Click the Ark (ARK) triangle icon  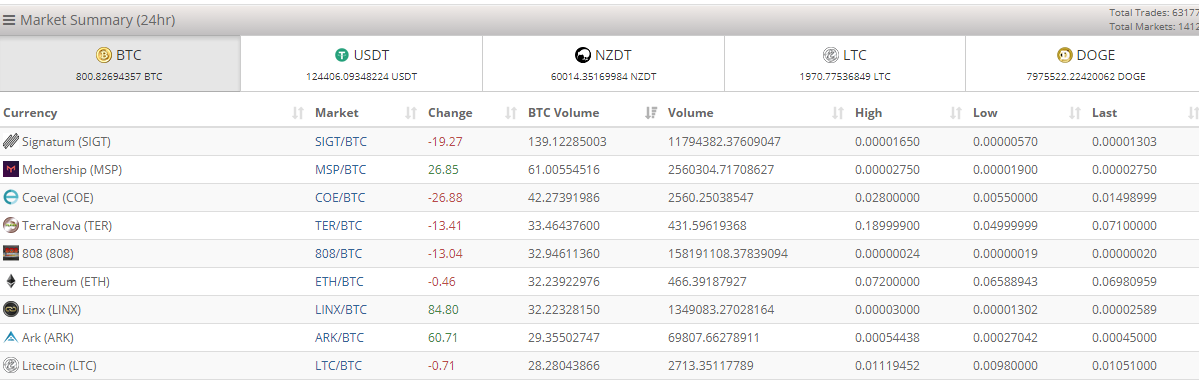click(x=11, y=337)
